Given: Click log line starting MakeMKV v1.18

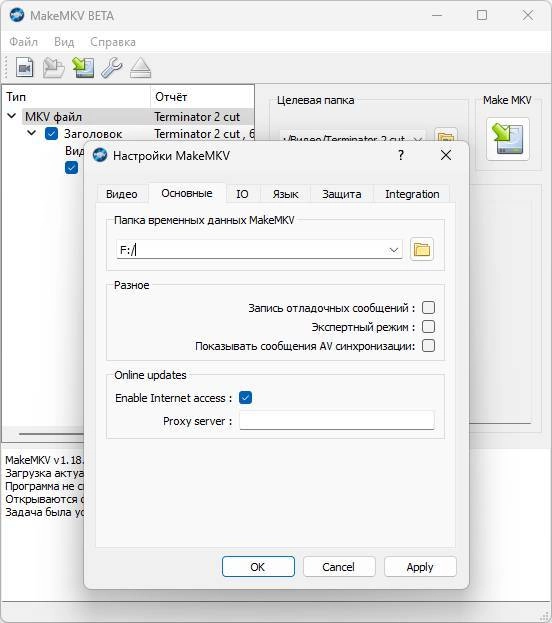Looking at the screenshot, I should point(45,460).
